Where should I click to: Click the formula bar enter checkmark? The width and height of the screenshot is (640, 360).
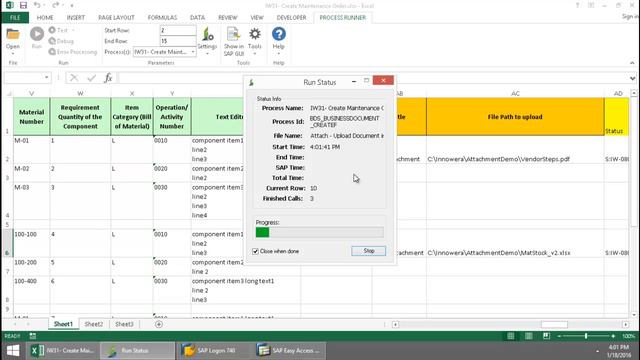[x=91, y=78]
